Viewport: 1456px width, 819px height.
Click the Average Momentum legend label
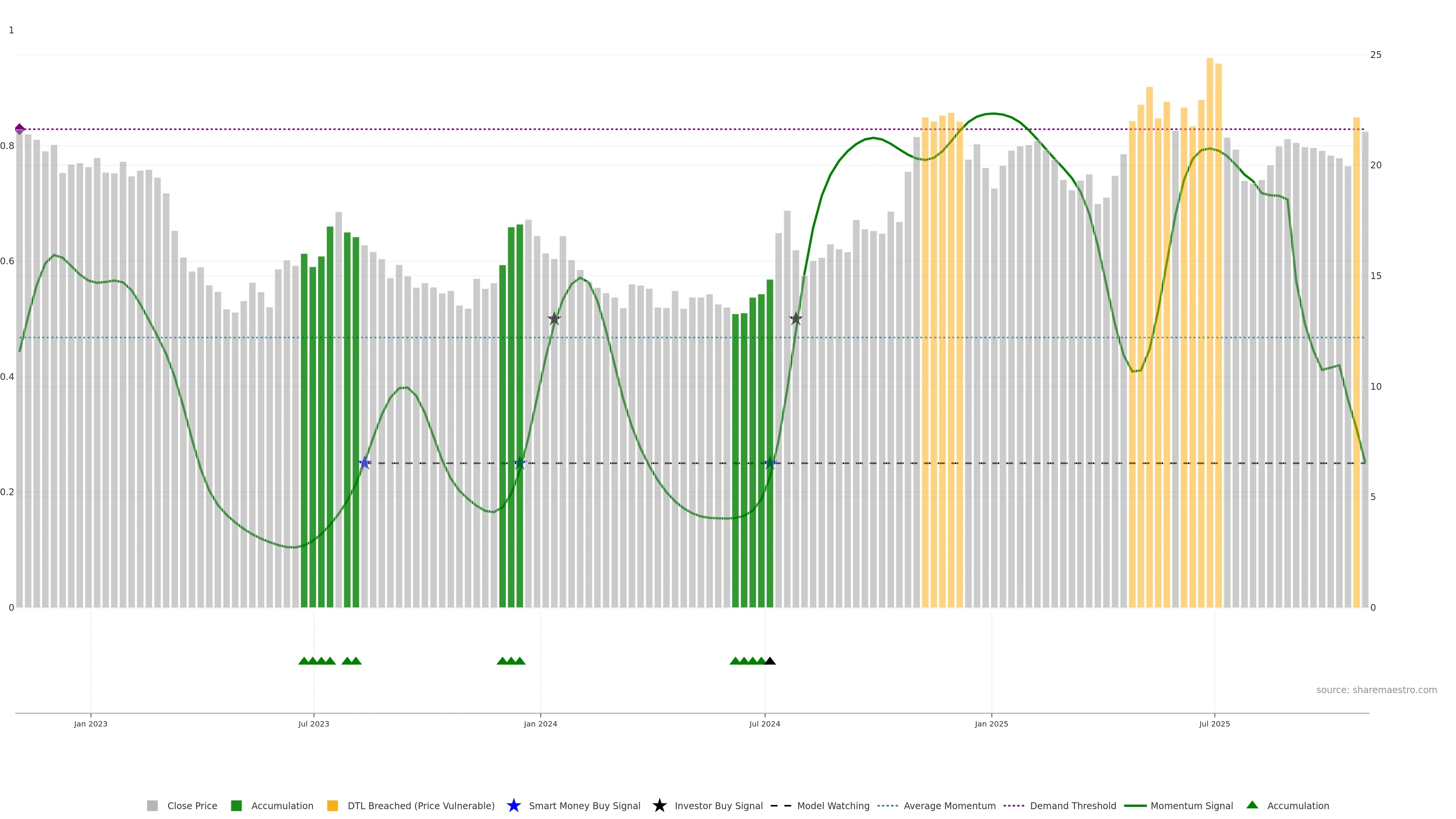click(x=949, y=806)
